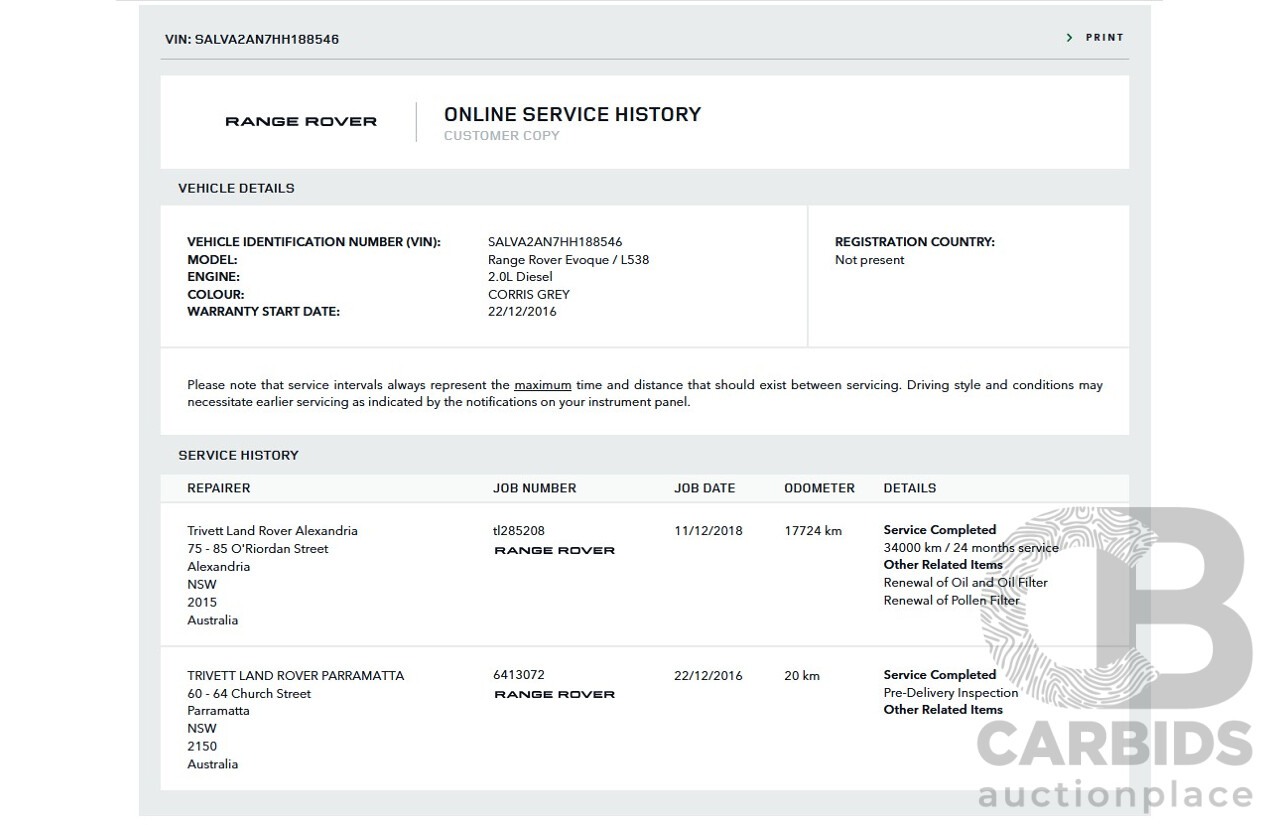
Task: Select "34000 km / 24 months service"
Action: click(x=971, y=548)
